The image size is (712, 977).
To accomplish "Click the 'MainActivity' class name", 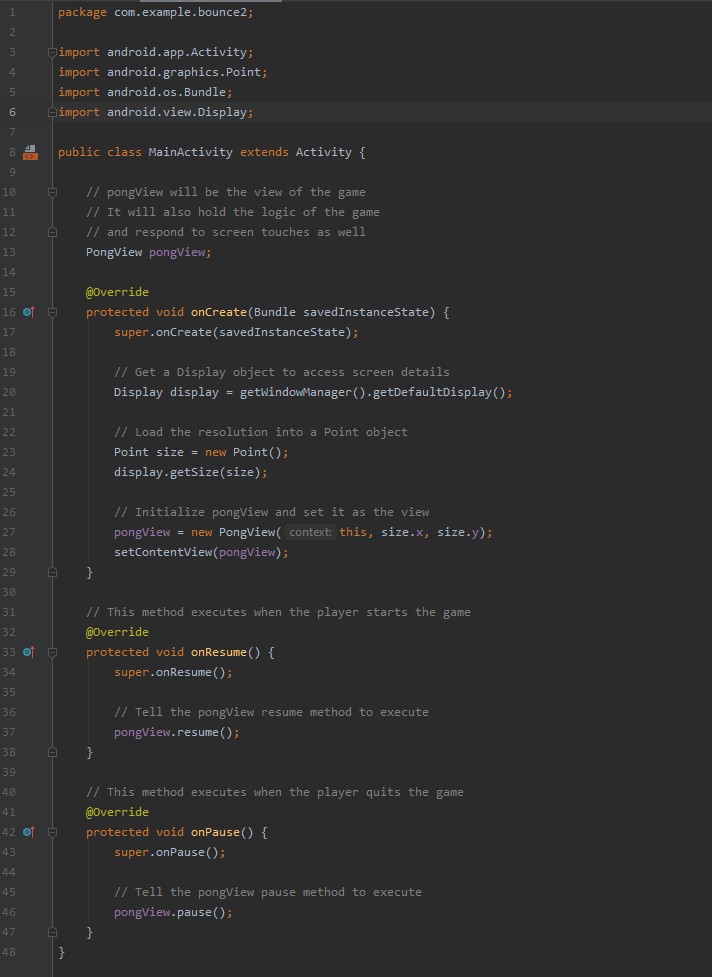I will coord(191,152).
